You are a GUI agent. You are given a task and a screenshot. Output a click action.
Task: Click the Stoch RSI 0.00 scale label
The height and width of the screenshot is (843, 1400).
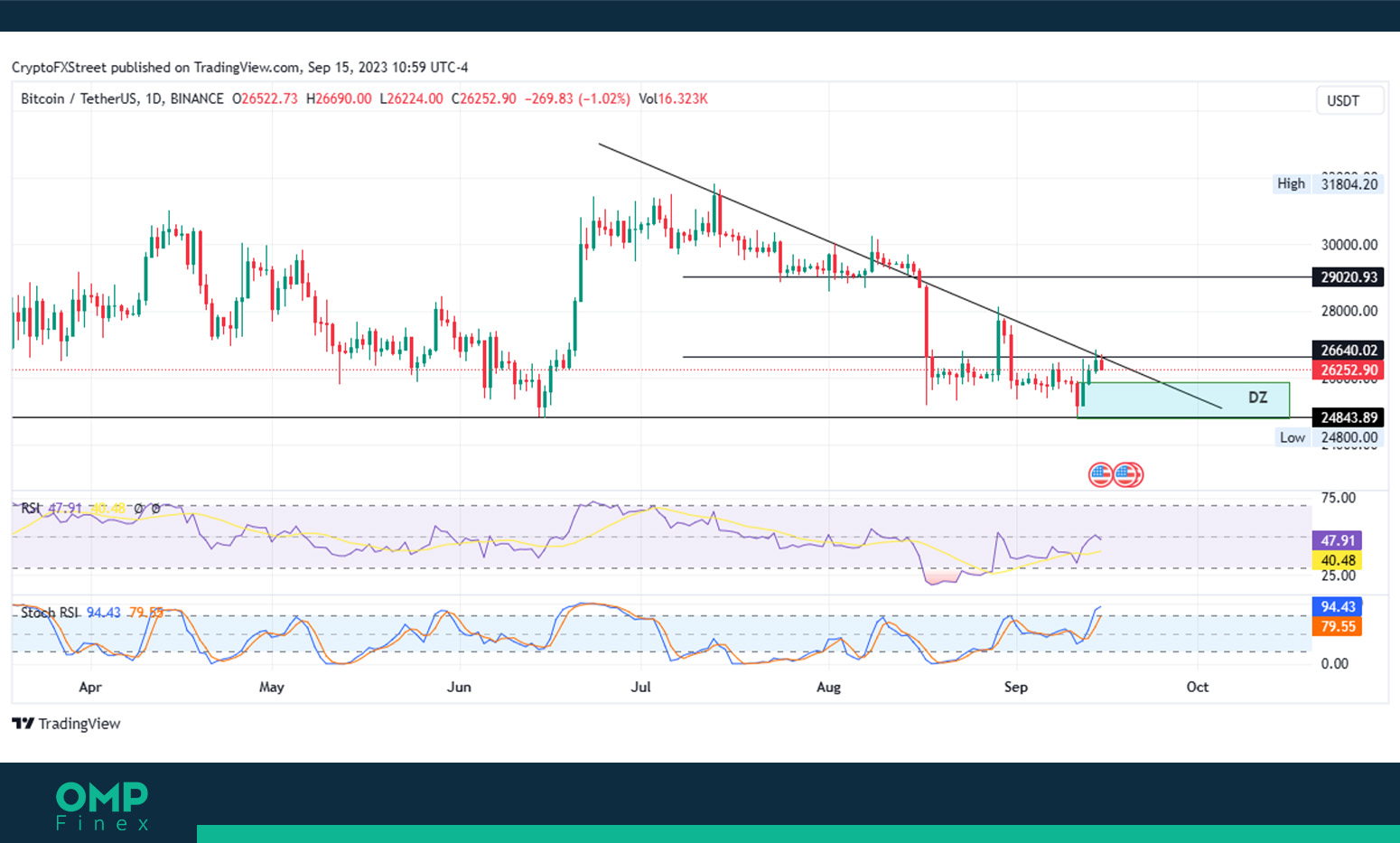coord(1335,663)
